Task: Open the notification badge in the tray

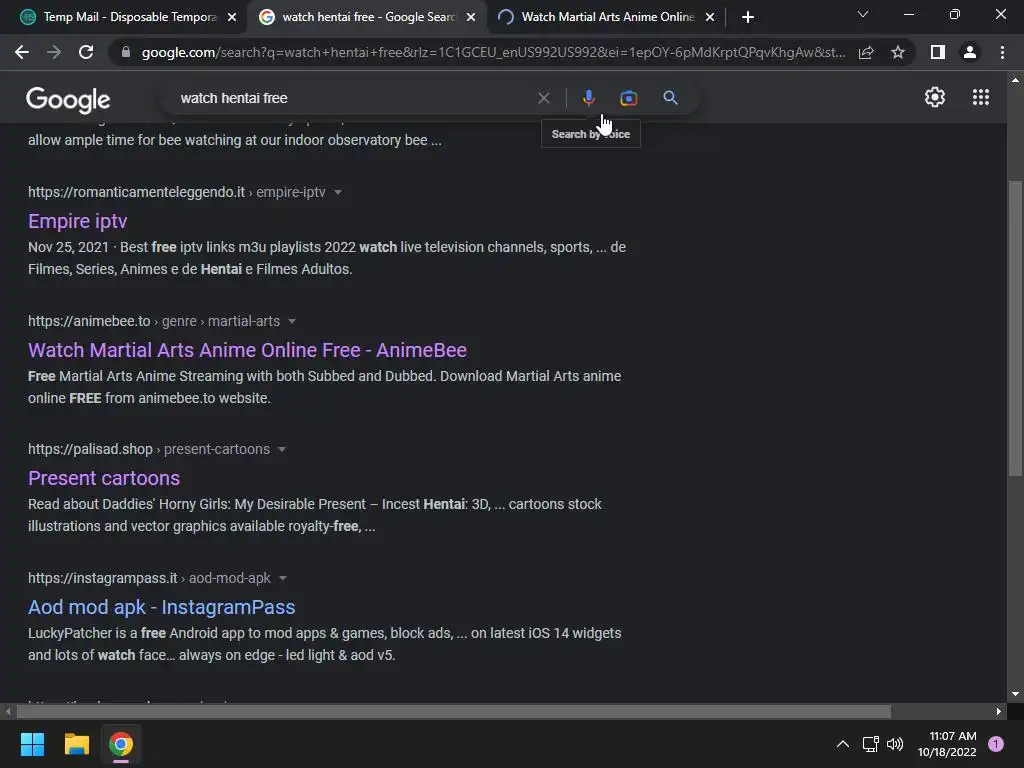Action: 996,744
